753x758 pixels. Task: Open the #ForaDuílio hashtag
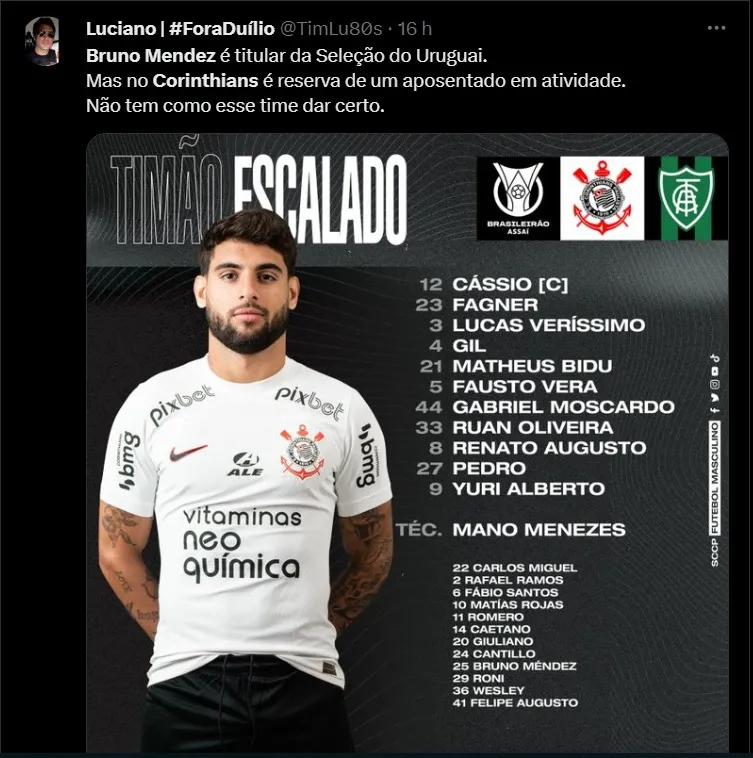point(222,29)
